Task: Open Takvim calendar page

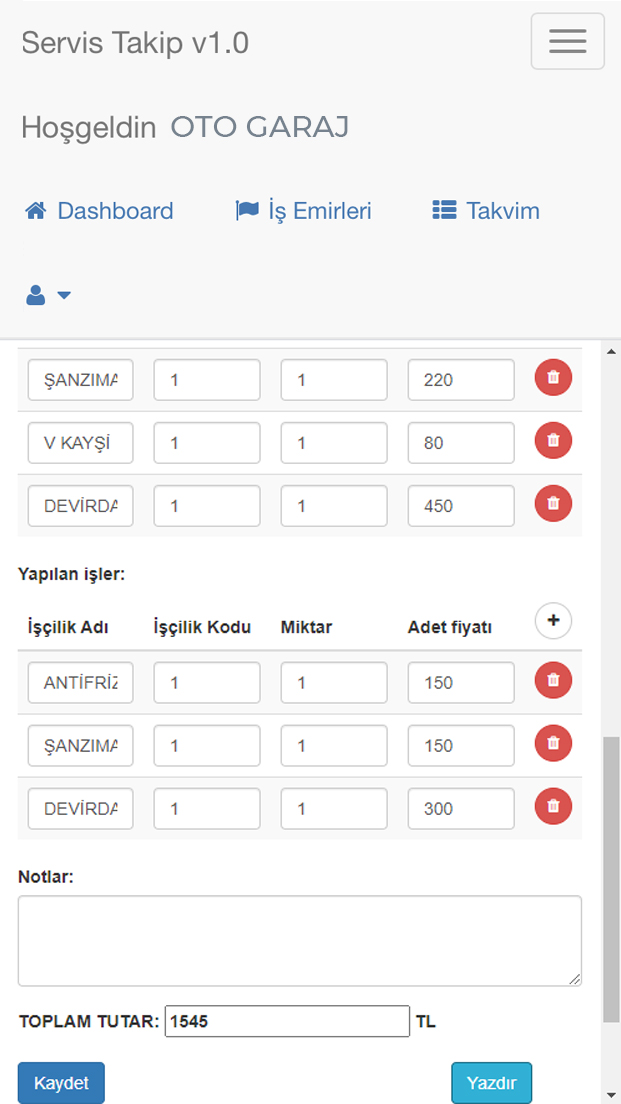Action: point(486,211)
